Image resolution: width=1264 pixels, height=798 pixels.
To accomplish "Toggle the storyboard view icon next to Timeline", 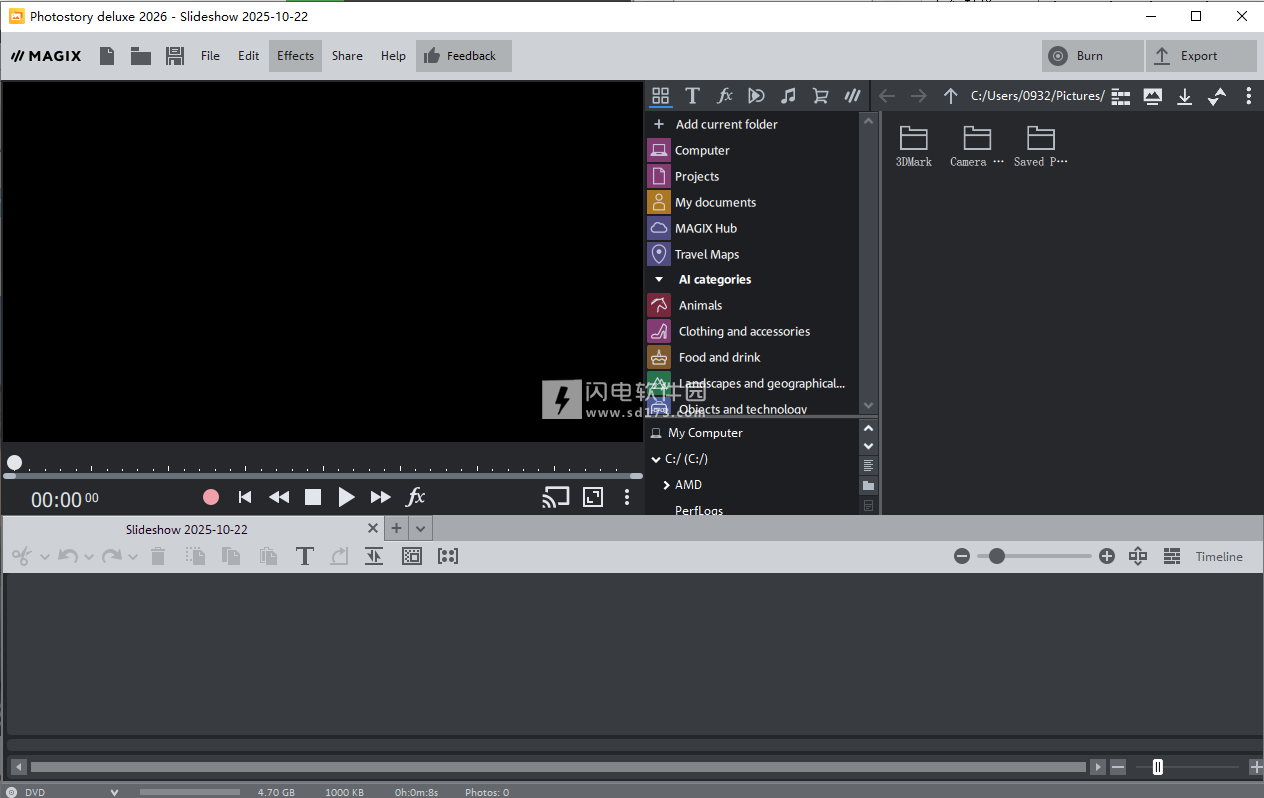I will pyautogui.click(x=1172, y=557).
